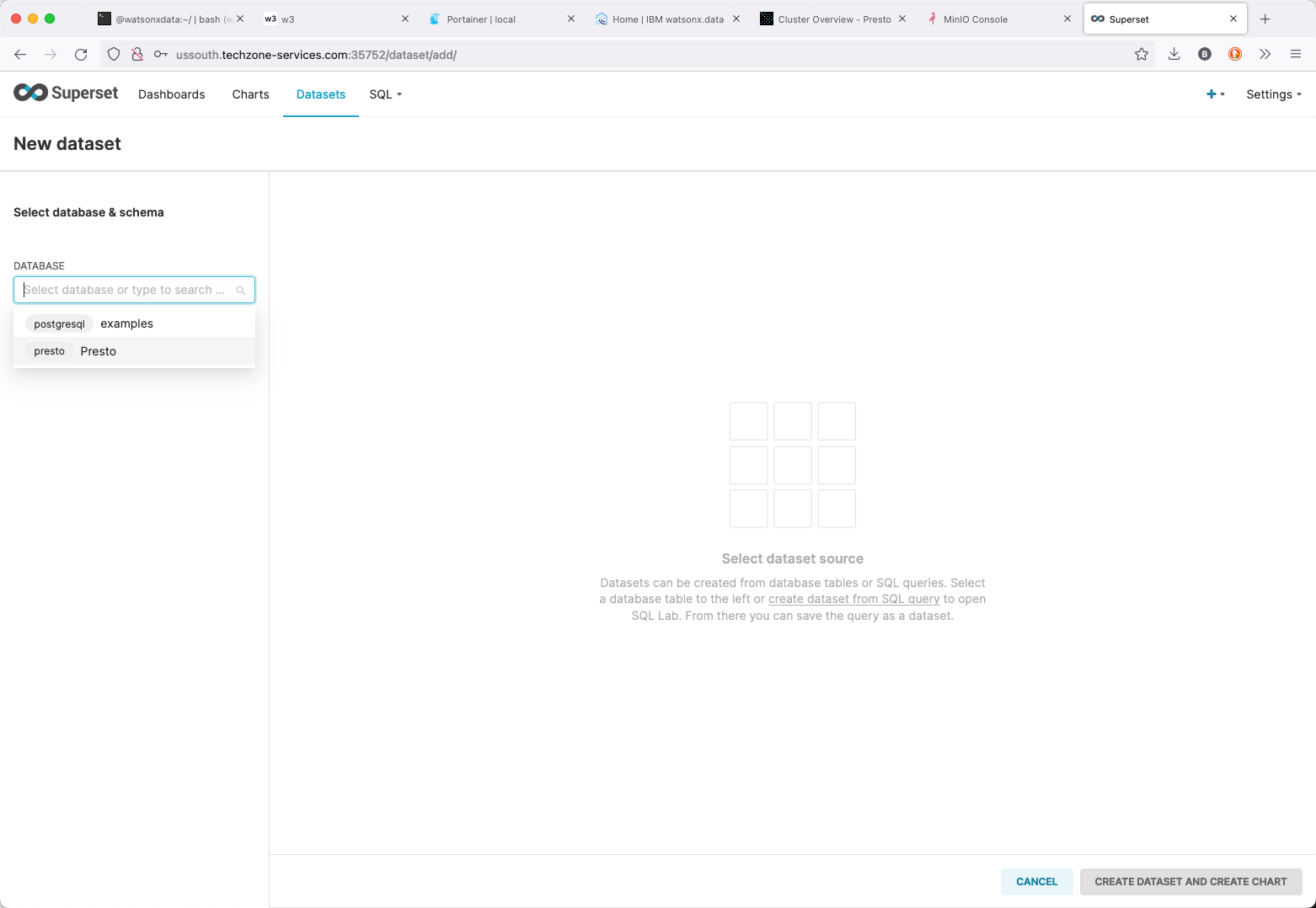This screenshot has height=908, width=1316.
Task: Close the Home | IBM watsonx.data tab
Action: 736,19
